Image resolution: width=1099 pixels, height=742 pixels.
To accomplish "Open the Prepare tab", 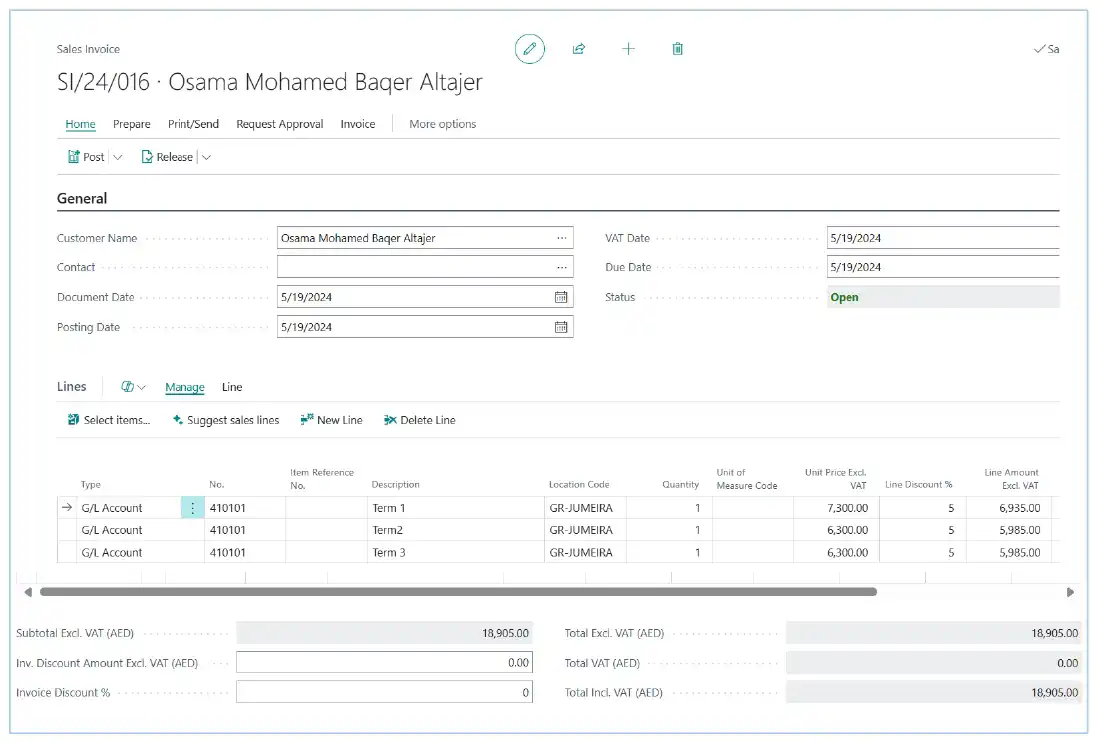I will pyautogui.click(x=132, y=124).
